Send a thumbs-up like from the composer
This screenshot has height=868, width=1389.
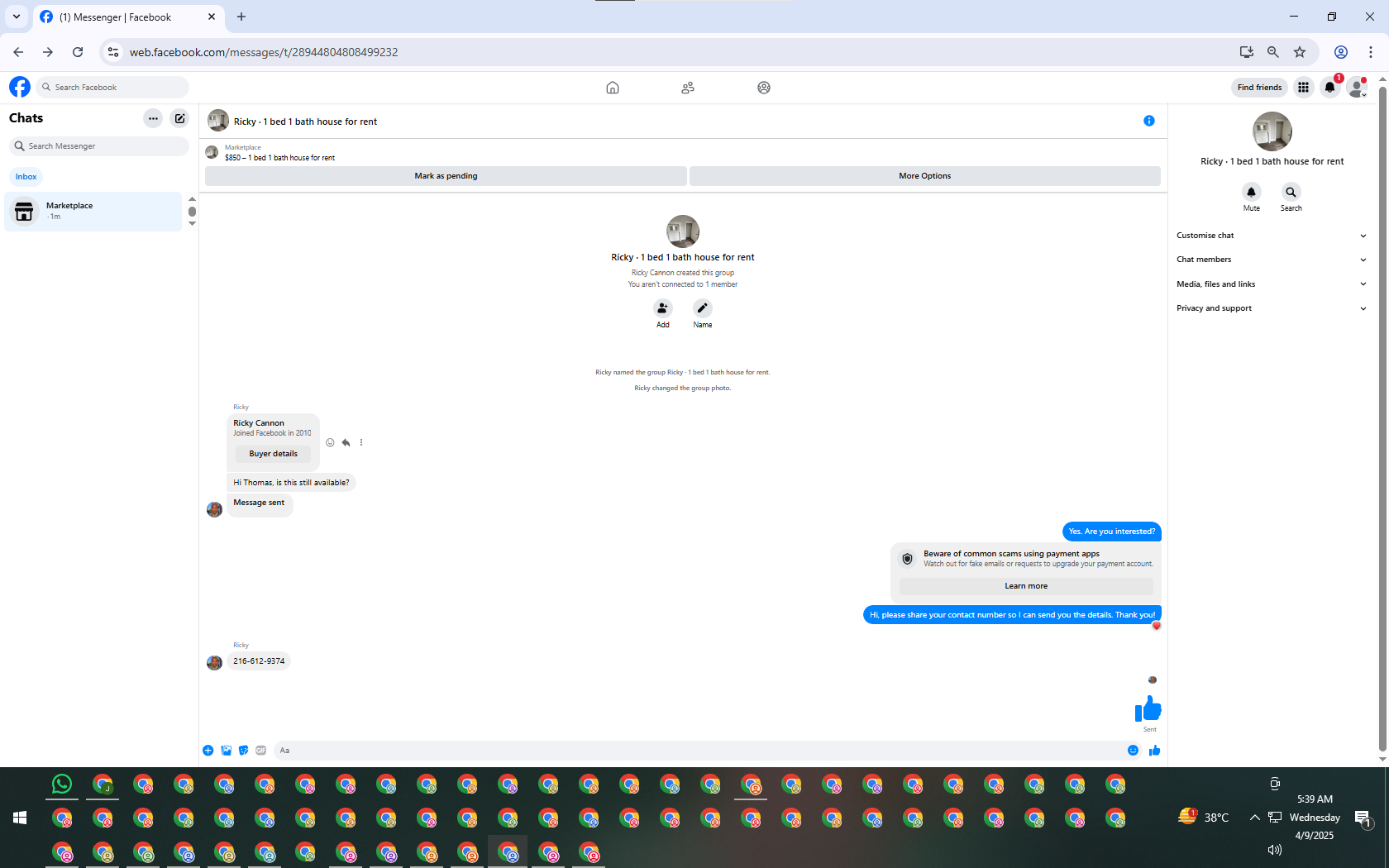coord(1155,751)
